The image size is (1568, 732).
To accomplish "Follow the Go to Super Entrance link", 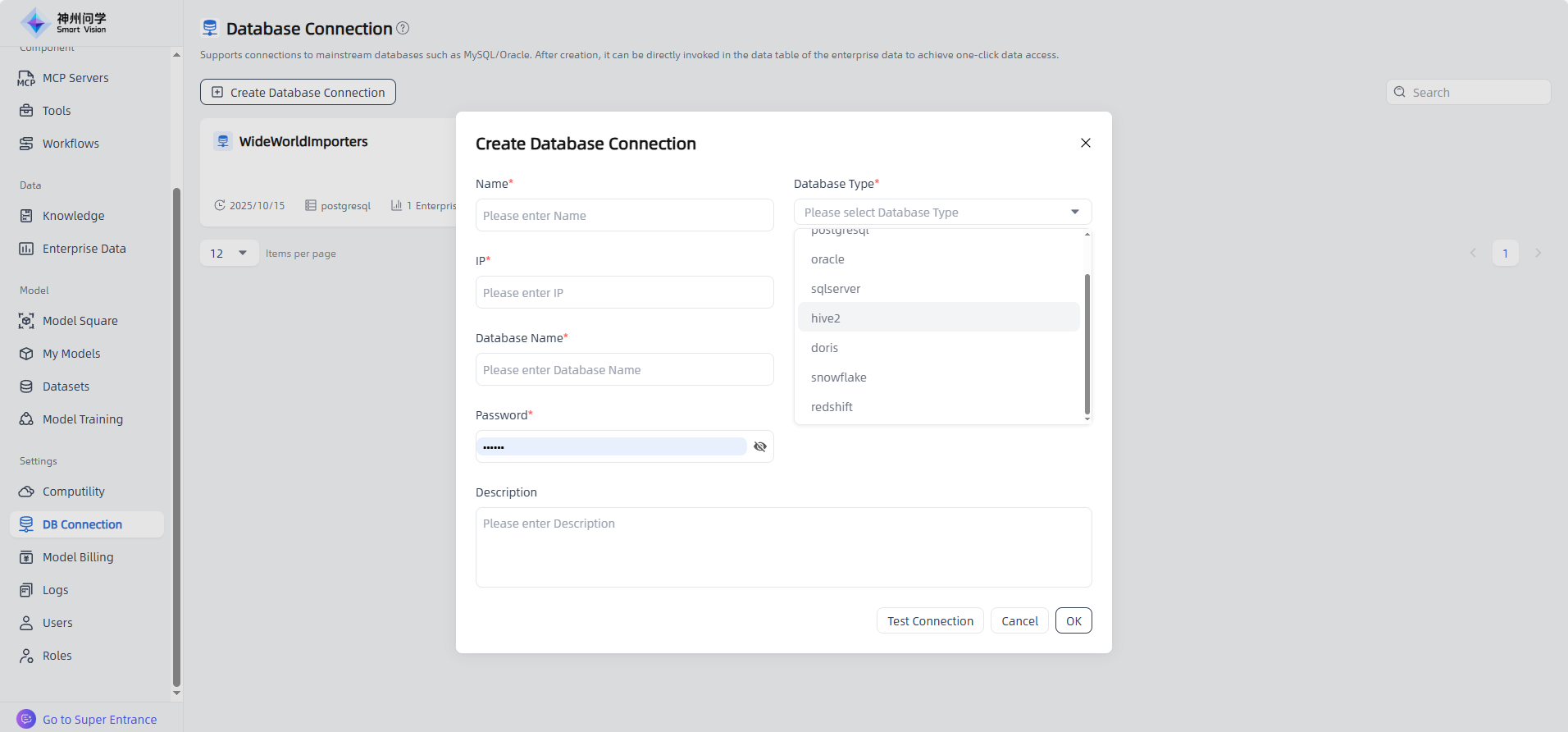I will point(99,720).
